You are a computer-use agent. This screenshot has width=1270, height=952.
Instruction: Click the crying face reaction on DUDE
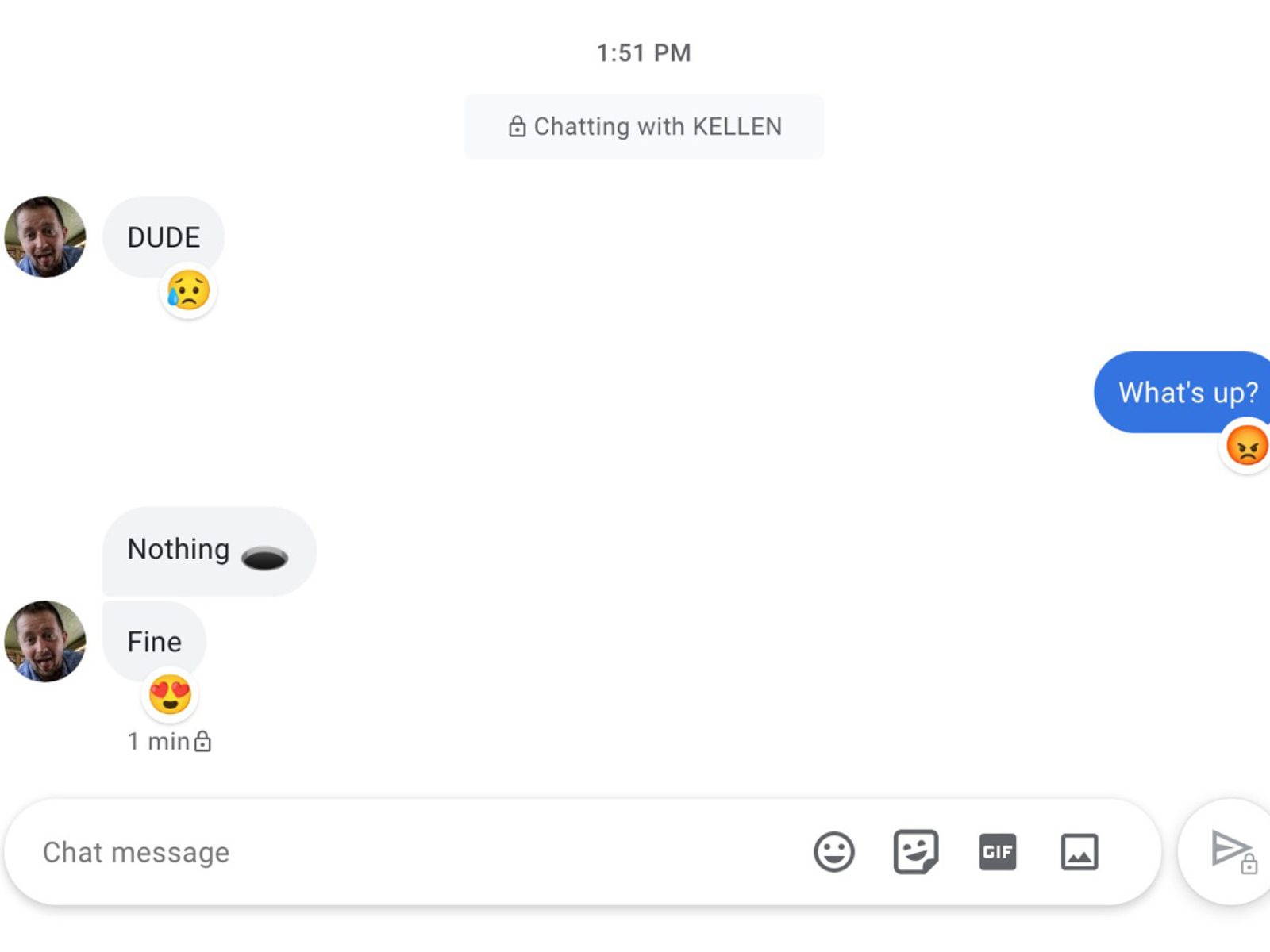188,291
